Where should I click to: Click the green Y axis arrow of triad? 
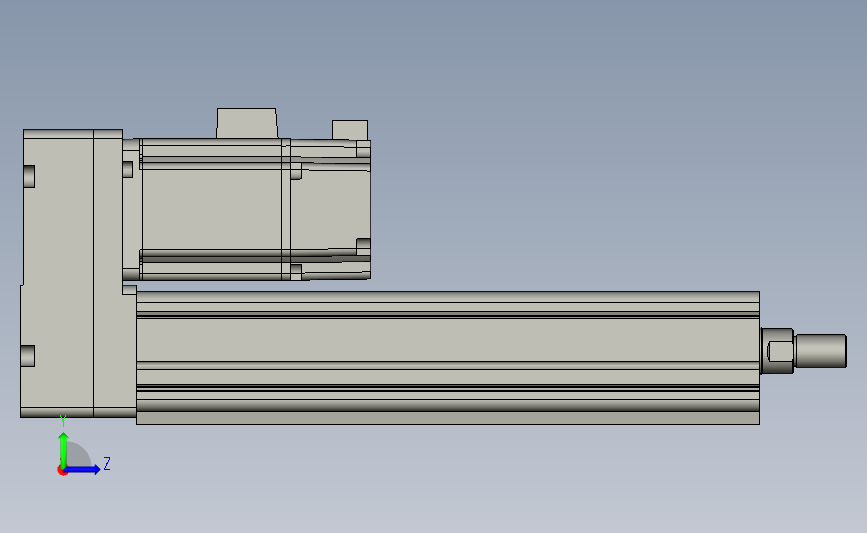tap(64, 450)
